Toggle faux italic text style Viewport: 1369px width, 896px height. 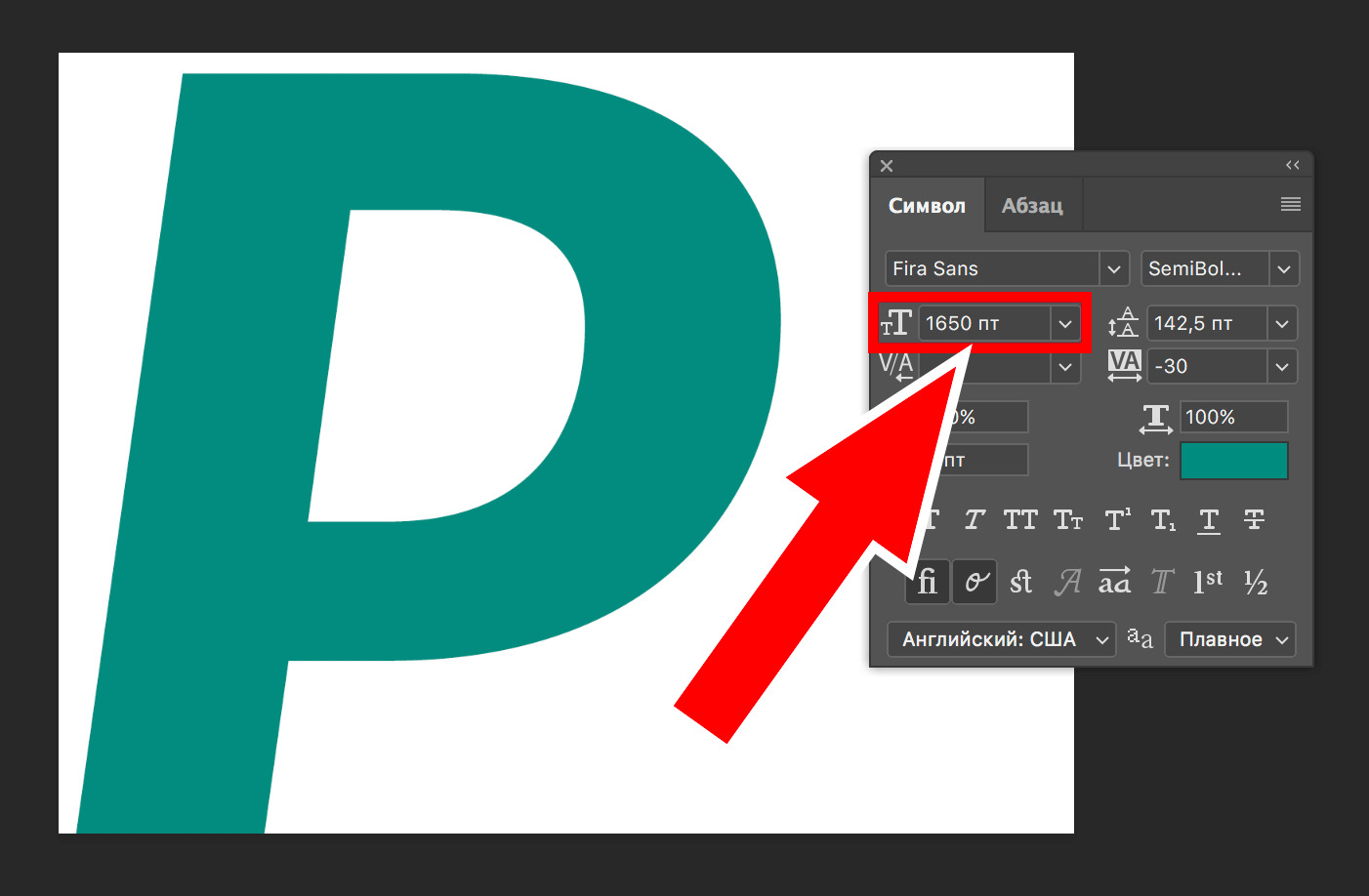pyautogui.click(x=975, y=520)
